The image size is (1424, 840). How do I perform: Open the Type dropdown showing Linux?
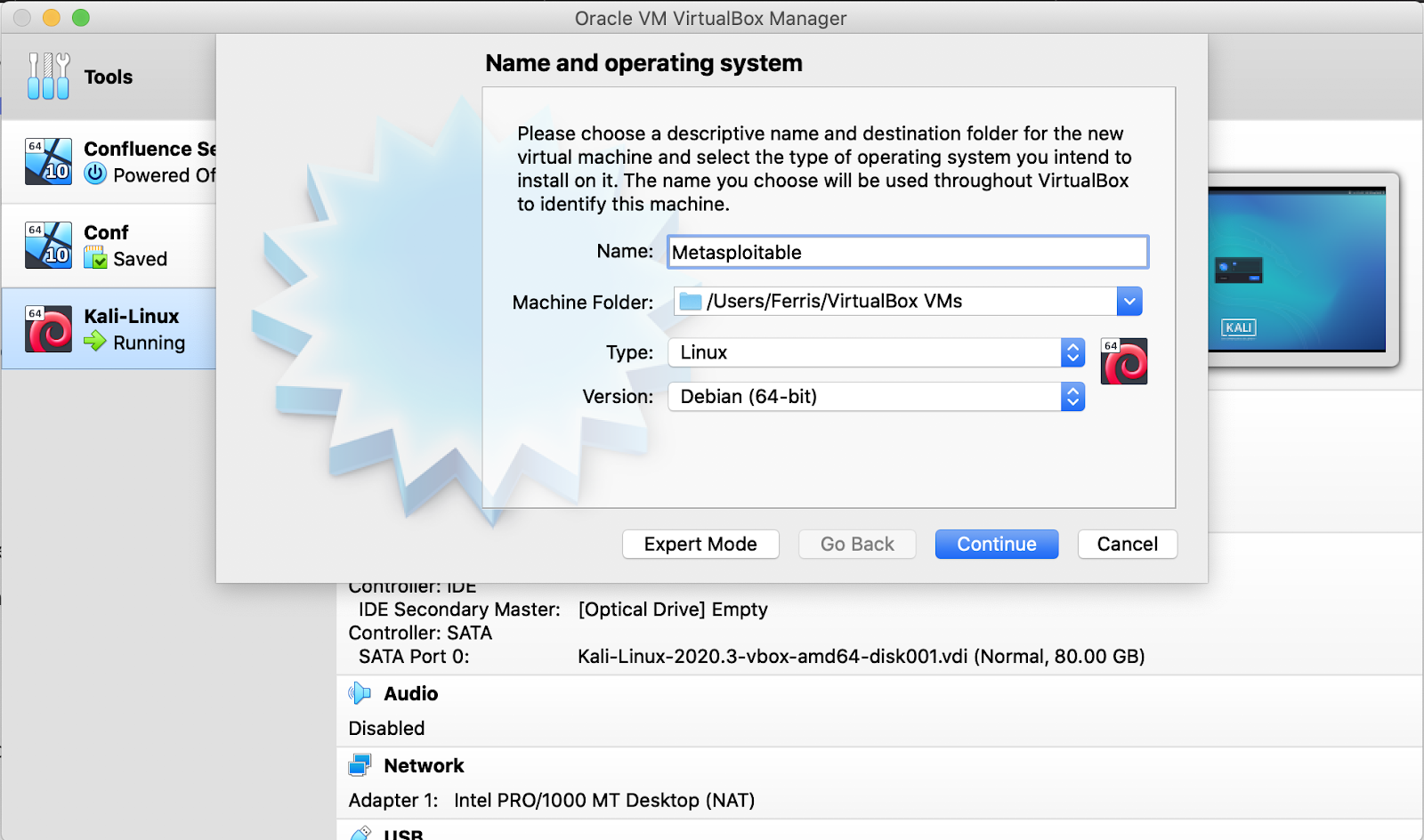[x=877, y=352]
